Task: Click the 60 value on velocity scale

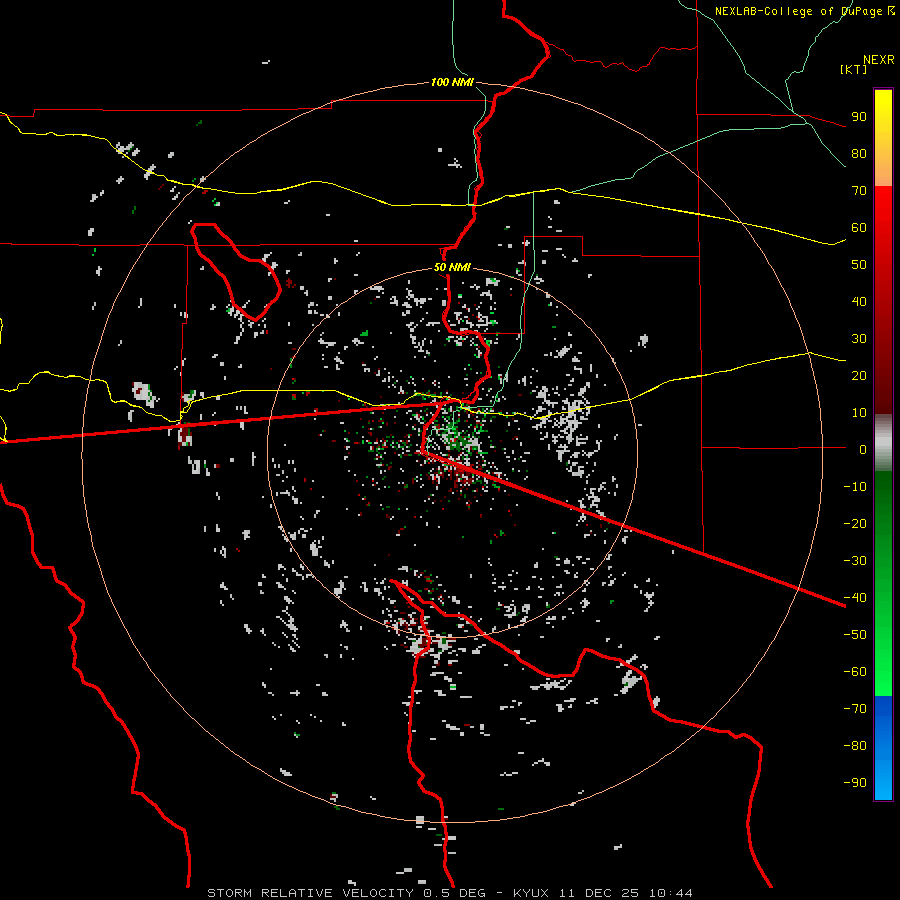Action: click(x=859, y=227)
